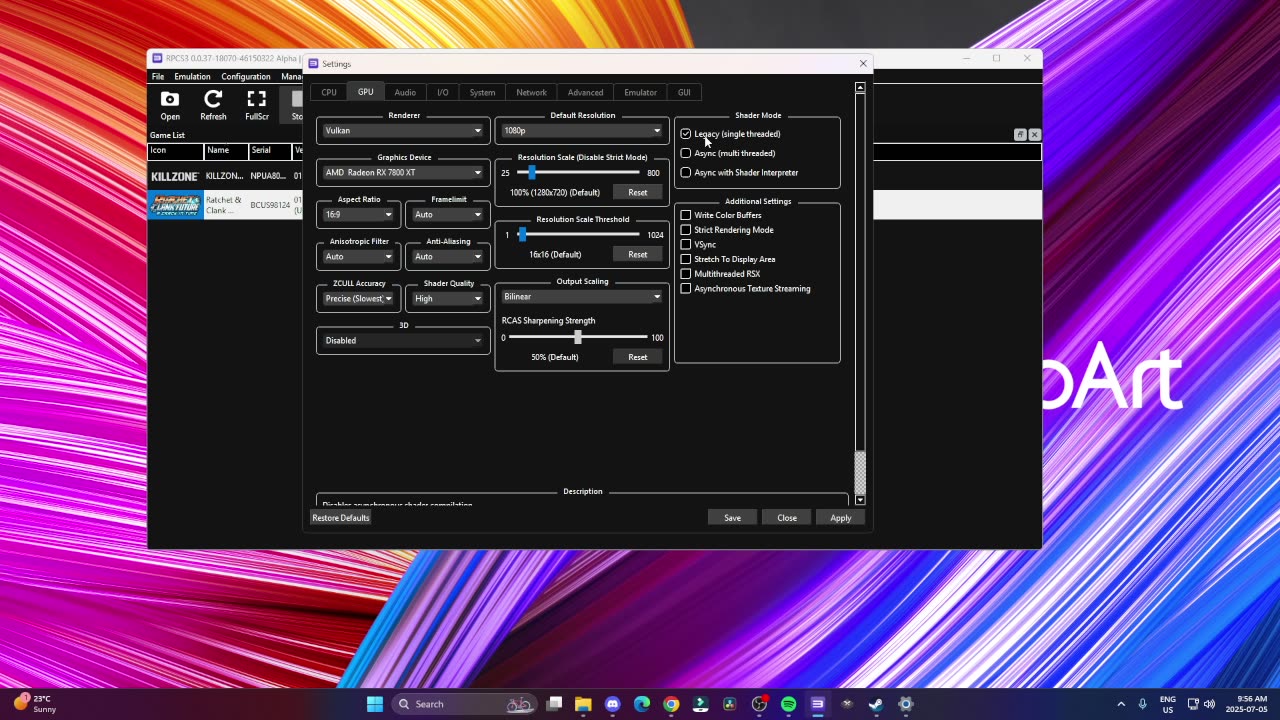Enable Write Color Buffers checkbox
1280x720 pixels.
click(x=721, y=215)
